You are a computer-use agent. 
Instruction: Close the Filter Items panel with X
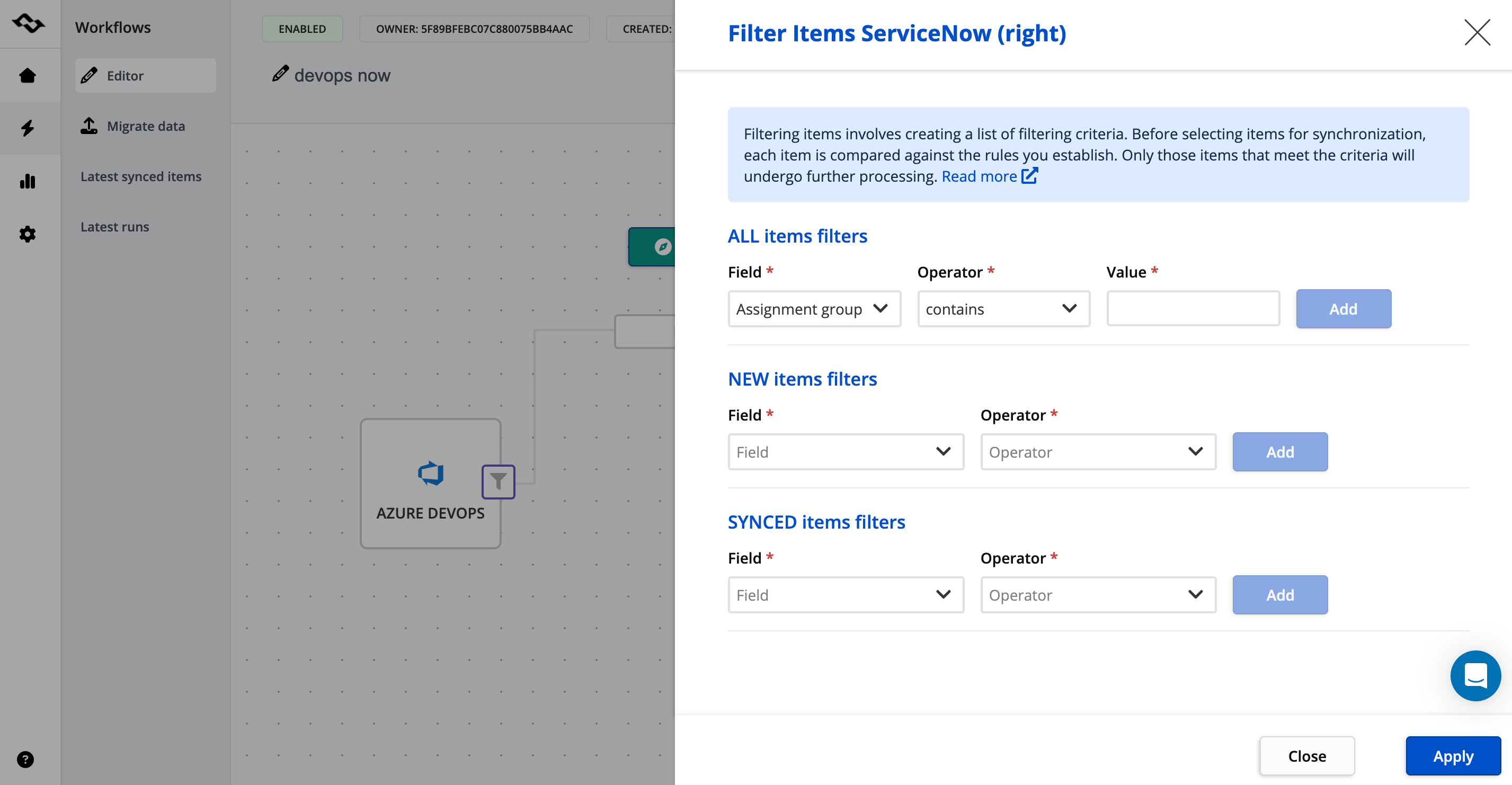pyautogui.click(x=1477, y=32)
